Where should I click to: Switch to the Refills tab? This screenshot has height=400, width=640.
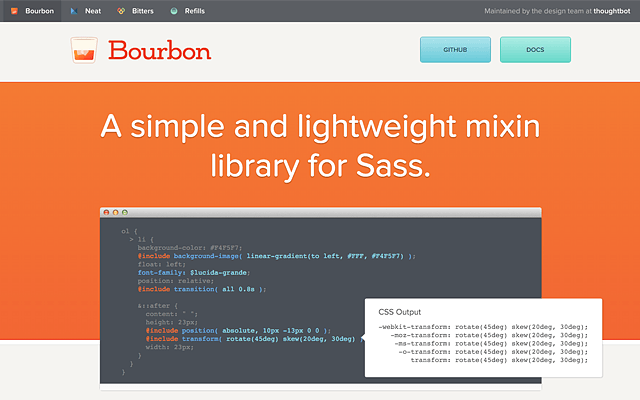(187, 11)
